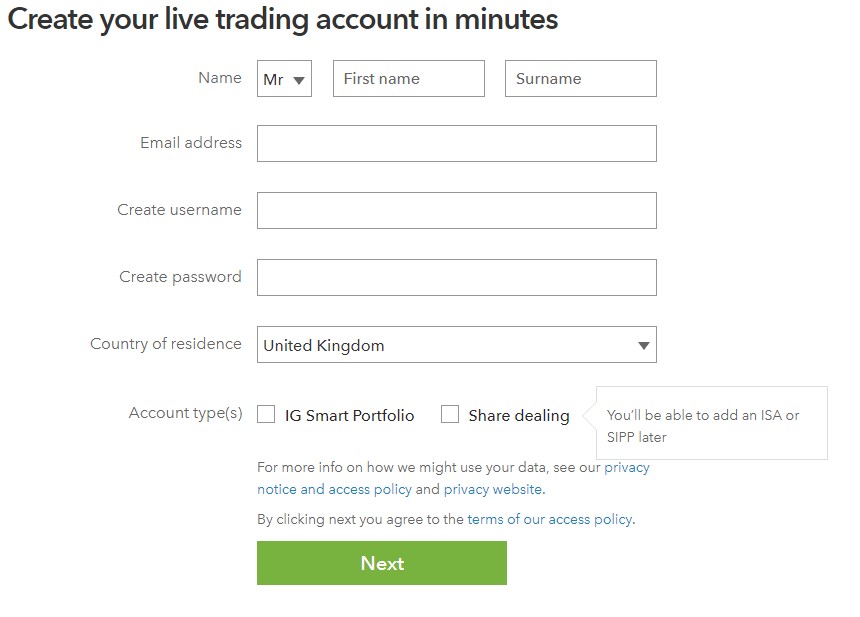
Task: Click the Account type(s) label
Action: point(185,412)
